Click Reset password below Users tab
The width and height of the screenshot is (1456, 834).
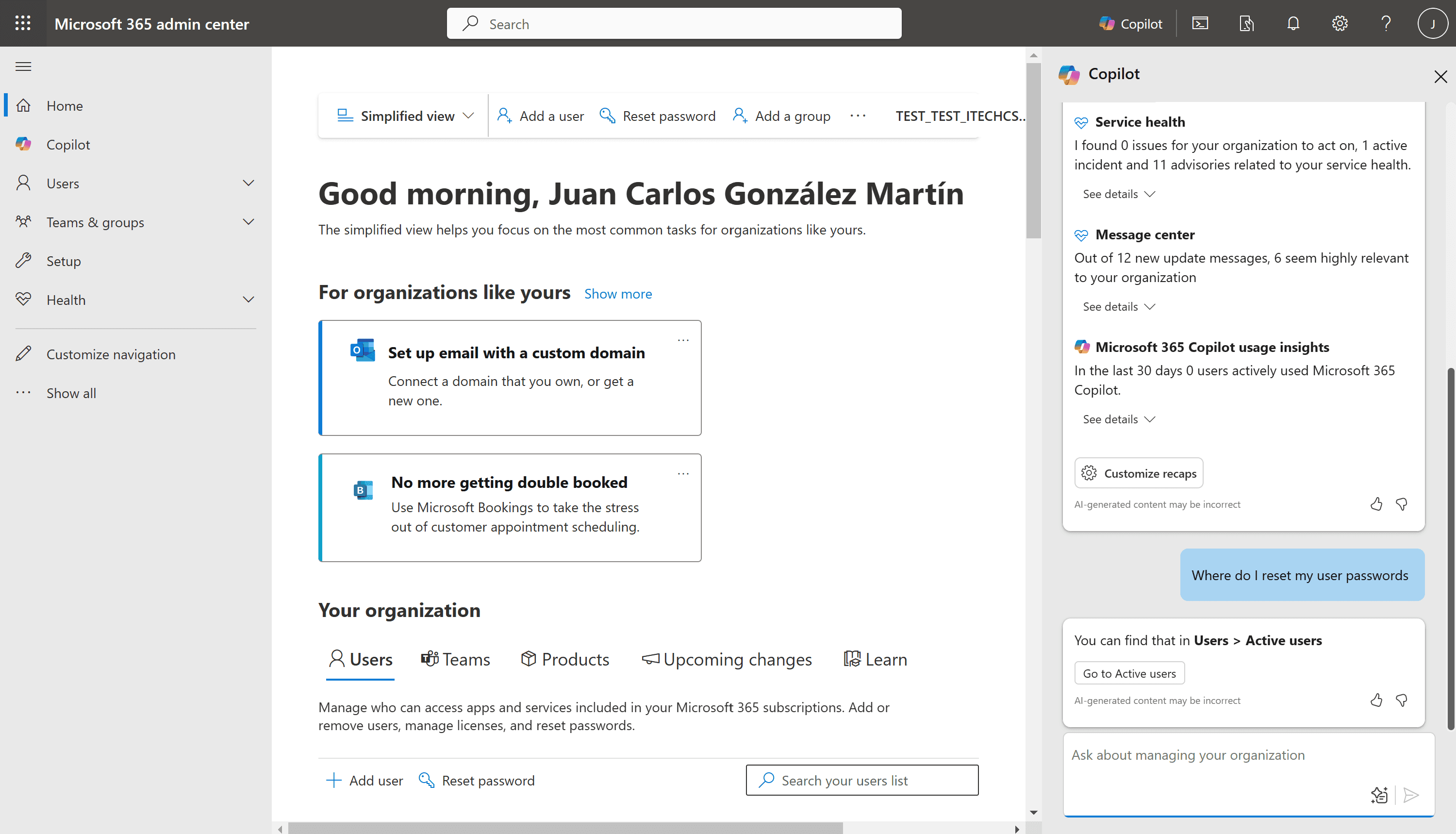pos(477,780)
